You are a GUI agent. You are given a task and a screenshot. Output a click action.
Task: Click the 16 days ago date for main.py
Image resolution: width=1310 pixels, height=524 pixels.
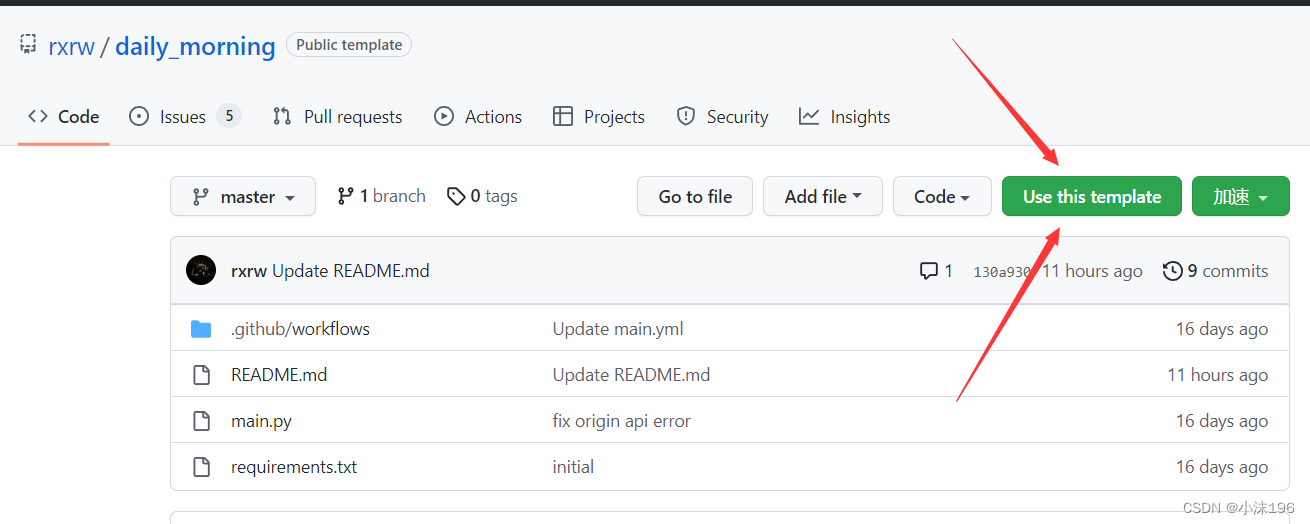(x=1222, y=421)
